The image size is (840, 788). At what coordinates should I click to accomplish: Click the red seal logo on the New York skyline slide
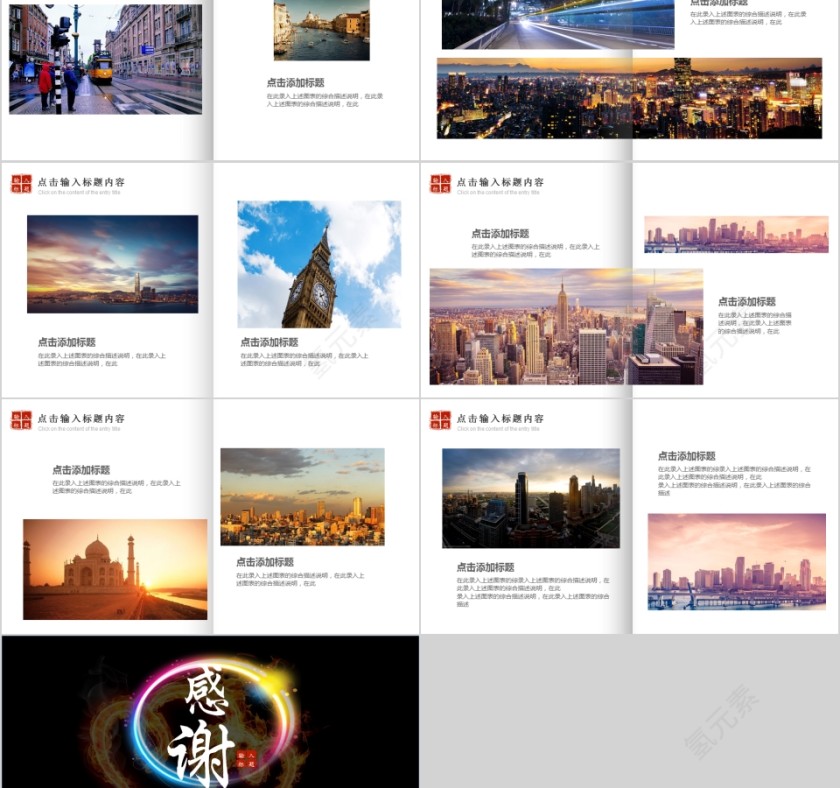click(x=440, y=183)
